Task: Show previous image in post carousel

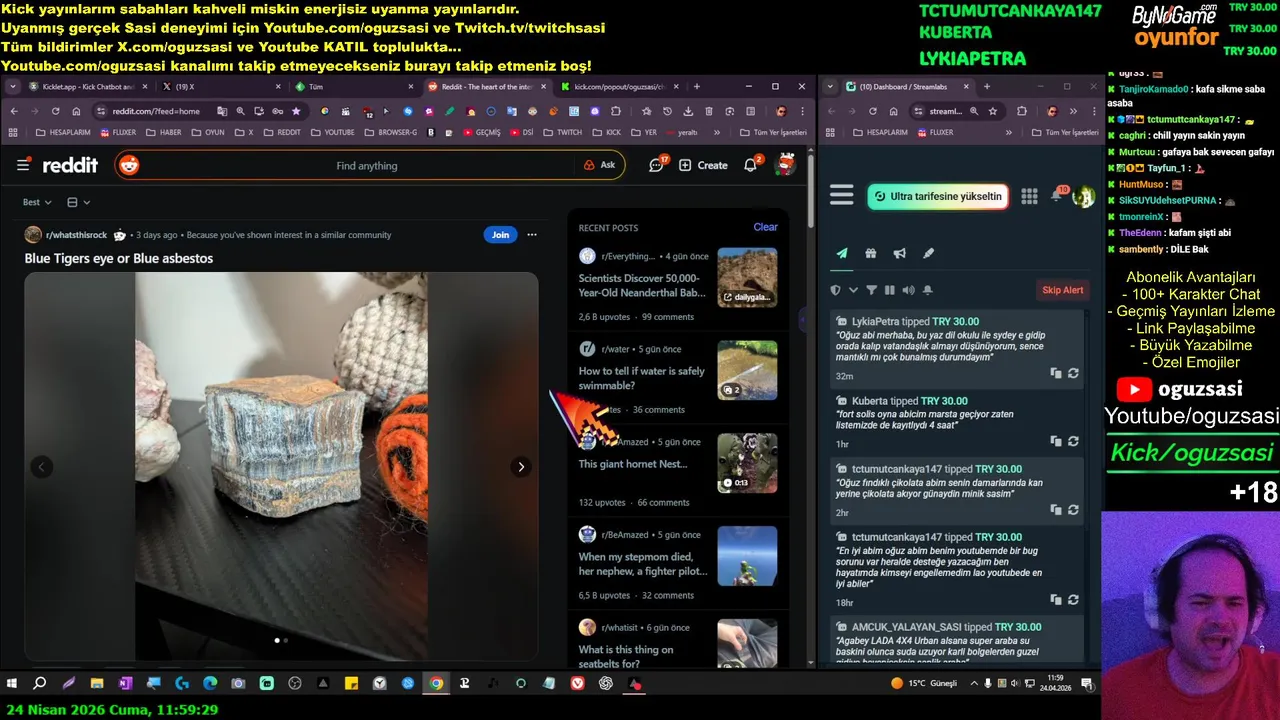Action: [x=41, y=467]
